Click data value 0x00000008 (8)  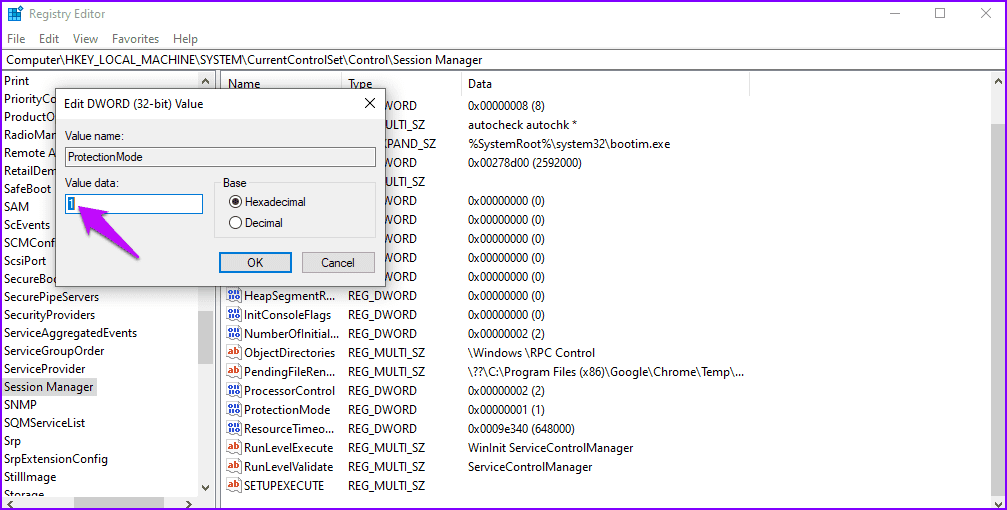(x=507, y=105)
